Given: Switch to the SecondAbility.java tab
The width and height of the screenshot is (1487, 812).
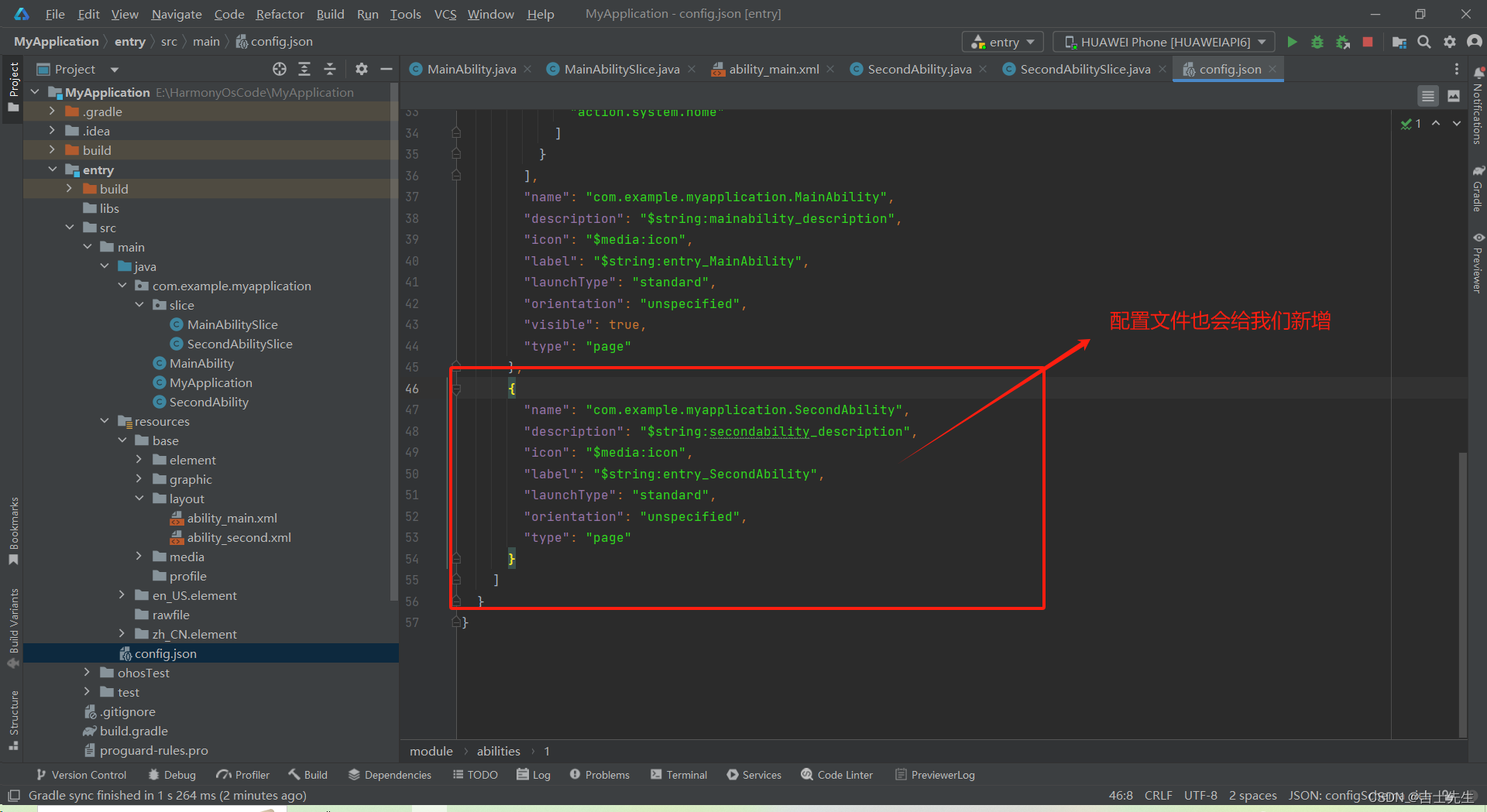Looking at the screenshot, I should pyautogui.click(x=919, y=70).
